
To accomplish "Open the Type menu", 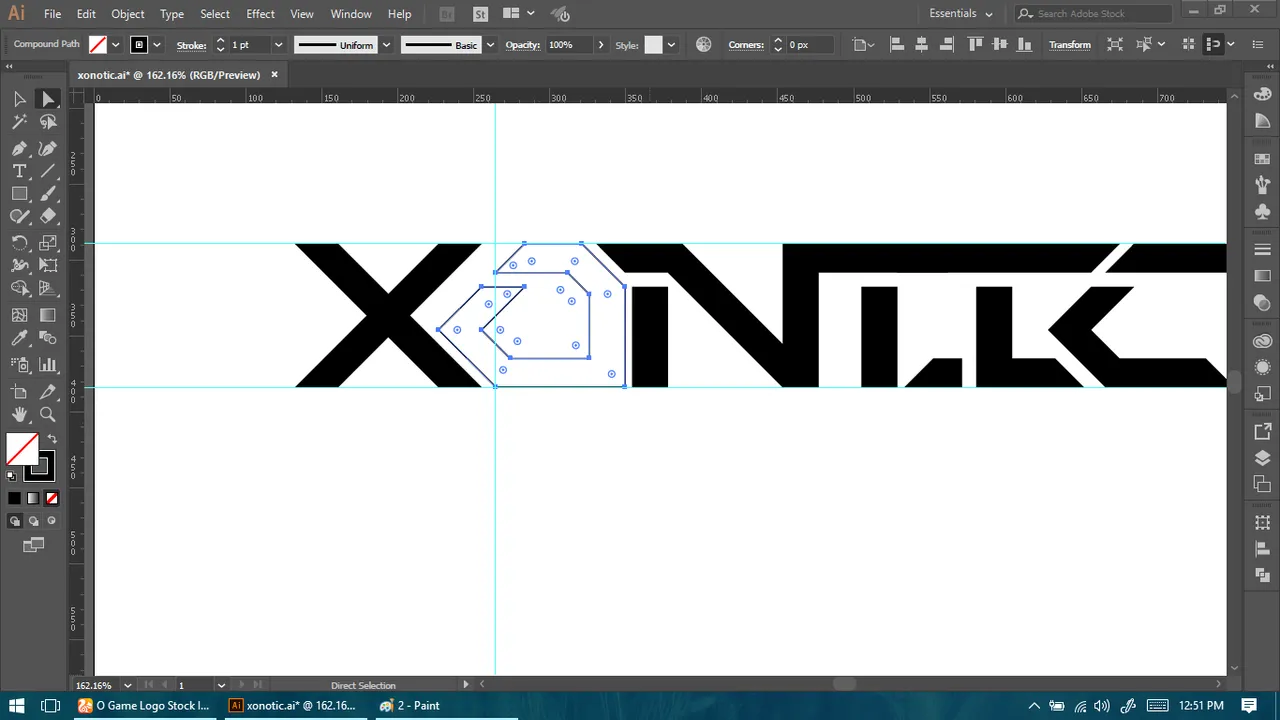I will (172, 14).
